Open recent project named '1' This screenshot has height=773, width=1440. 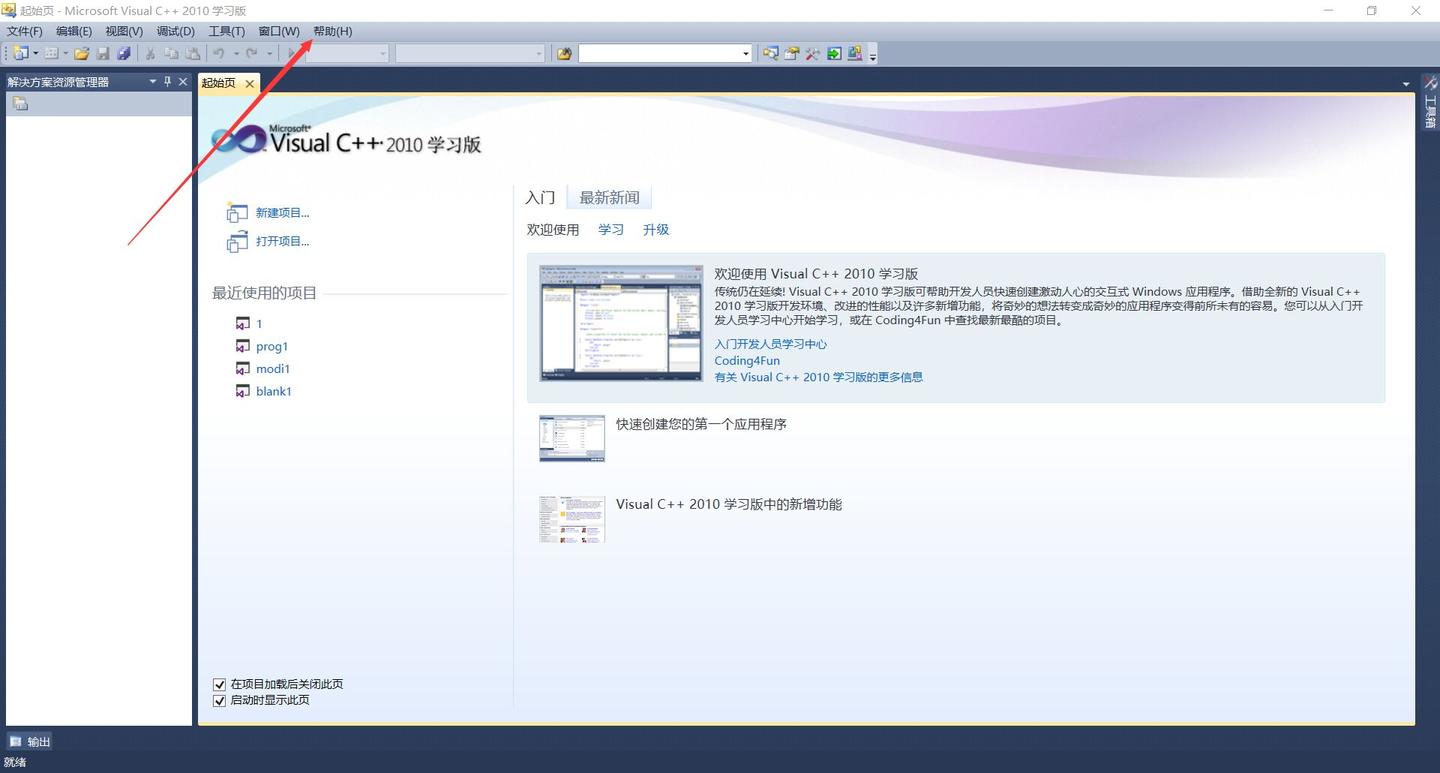point(259,323)
